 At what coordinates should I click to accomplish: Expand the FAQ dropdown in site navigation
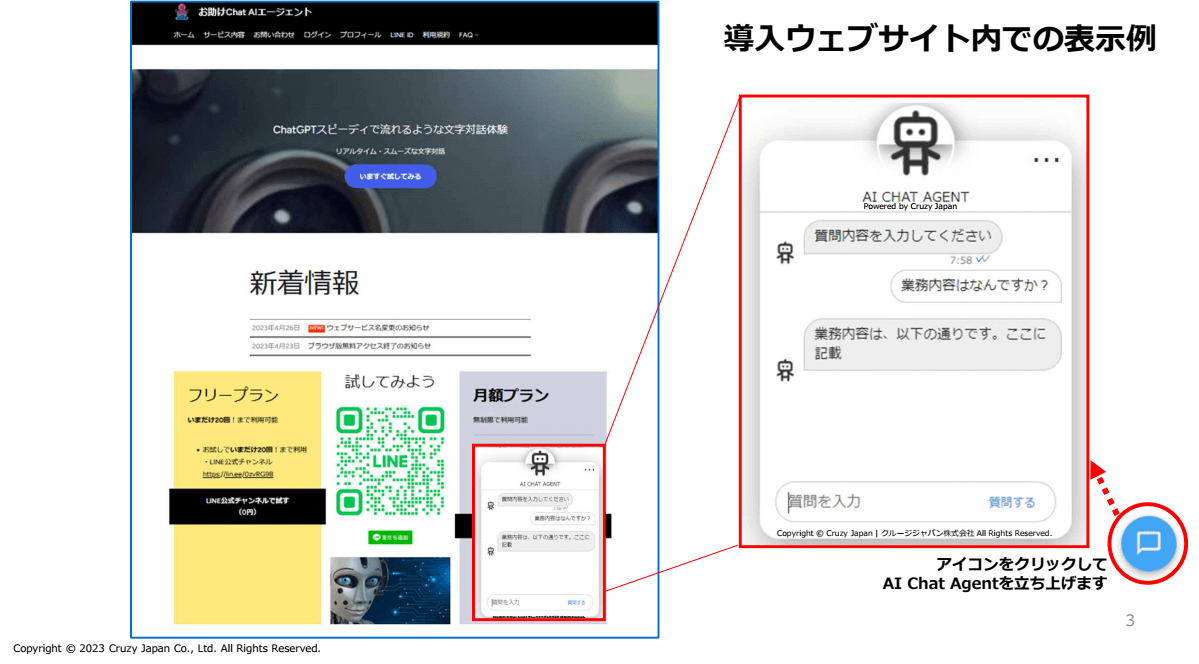pyautogui.click(x=468, y=35)
